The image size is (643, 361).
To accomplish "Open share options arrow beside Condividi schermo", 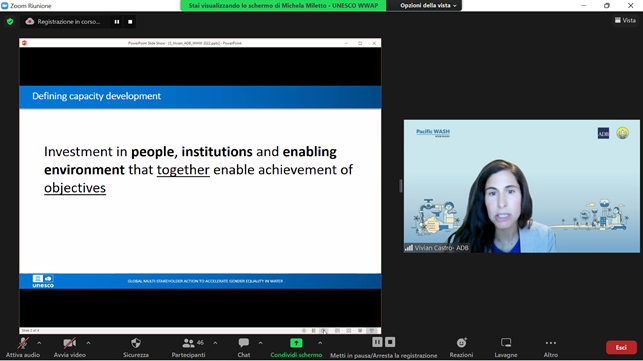I will tap(320, 343).
